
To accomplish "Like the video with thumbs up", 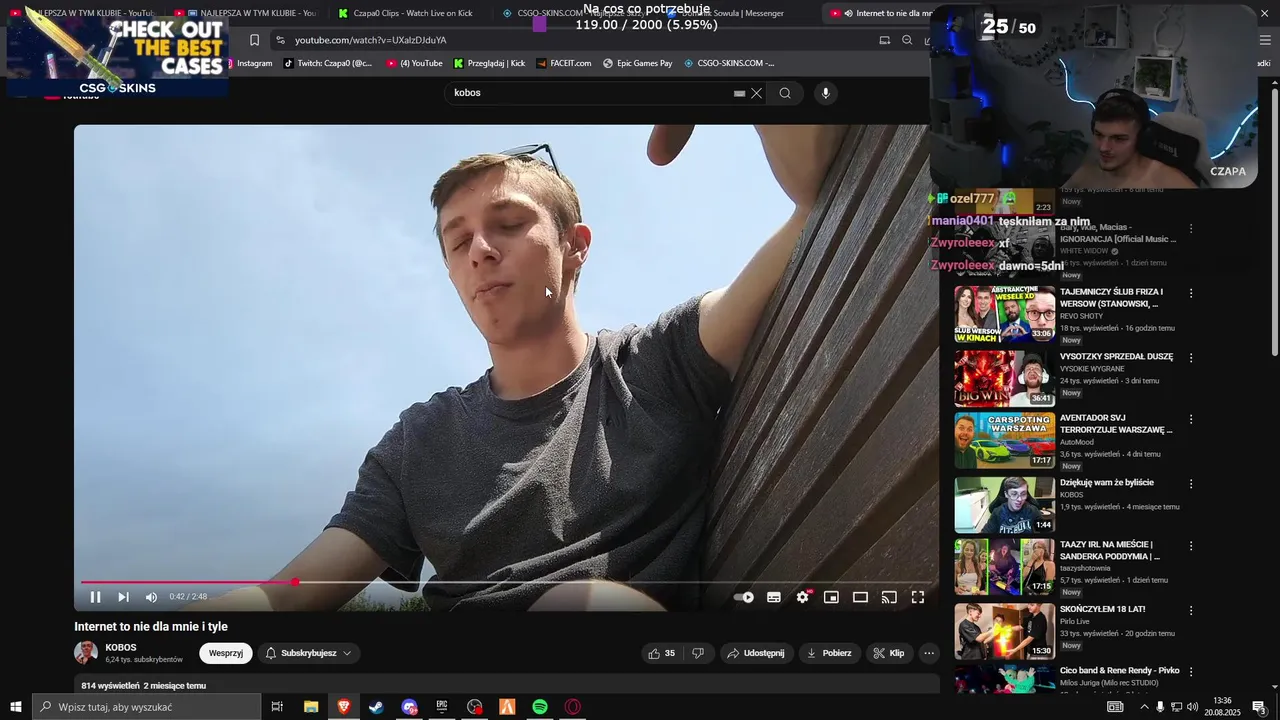I will click(662, 653).
